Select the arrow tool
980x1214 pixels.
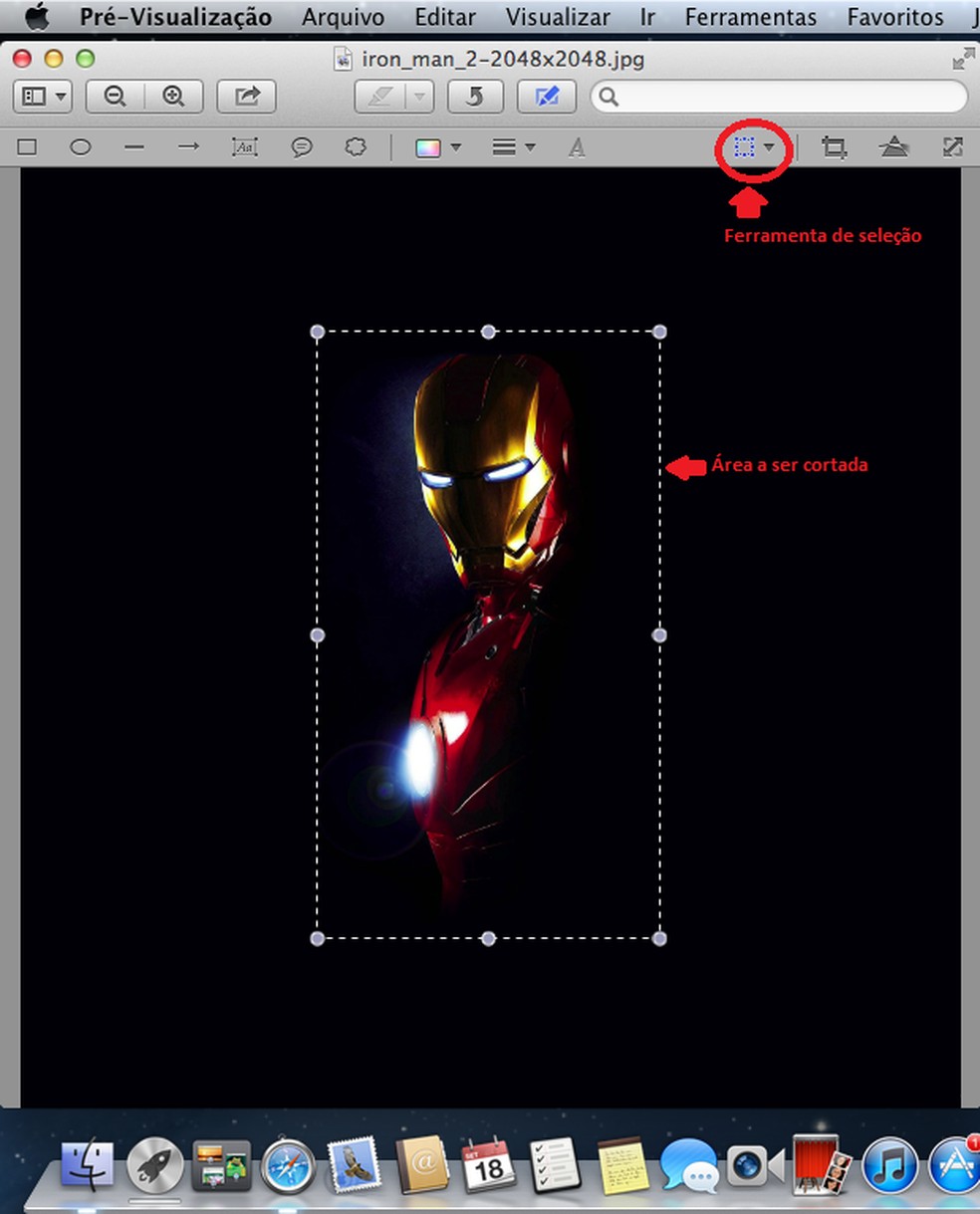[x=188, y=147]
